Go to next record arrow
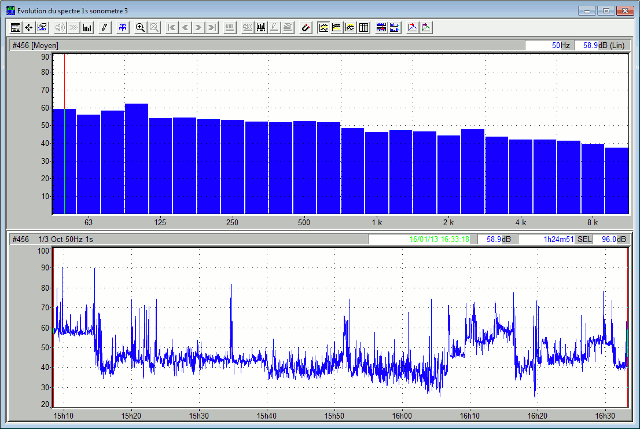Screen dimensions: 640x429 pos(198,27)
